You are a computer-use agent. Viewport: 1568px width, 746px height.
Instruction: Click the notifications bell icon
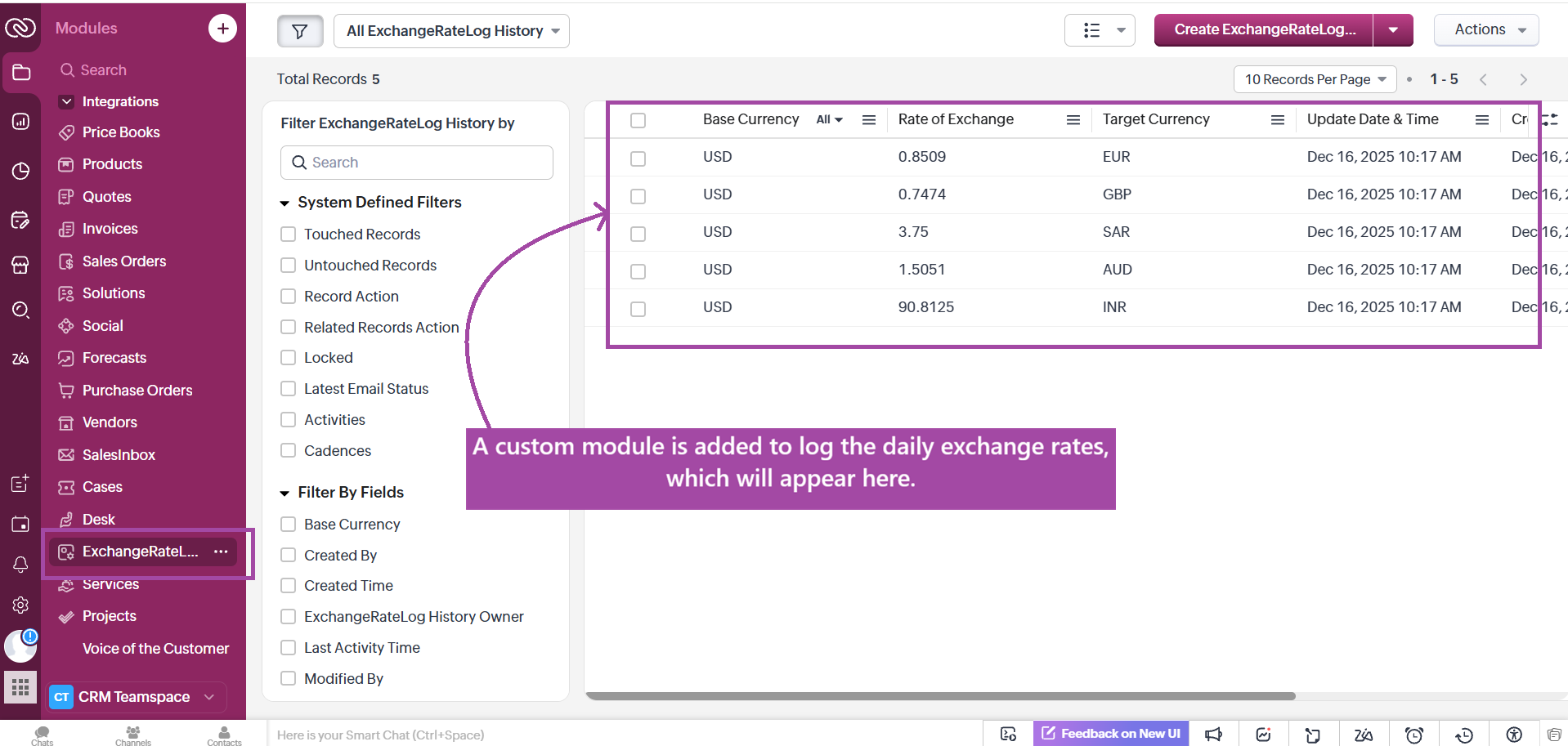(x=20, y=565)
